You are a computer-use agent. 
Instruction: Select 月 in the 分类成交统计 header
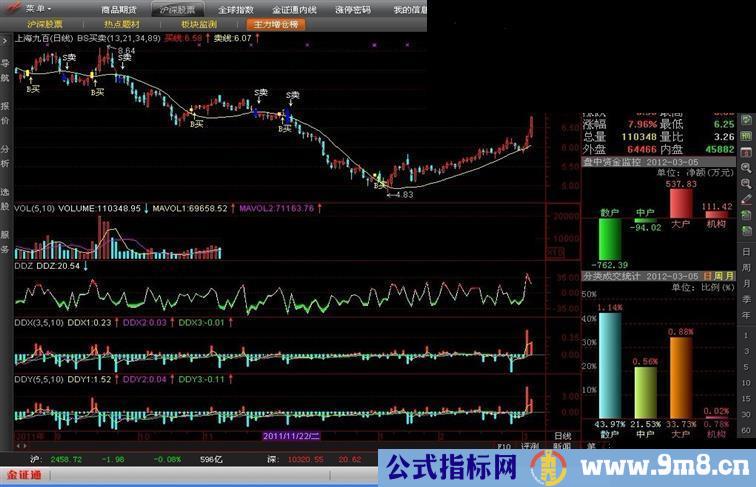[728, 275]
